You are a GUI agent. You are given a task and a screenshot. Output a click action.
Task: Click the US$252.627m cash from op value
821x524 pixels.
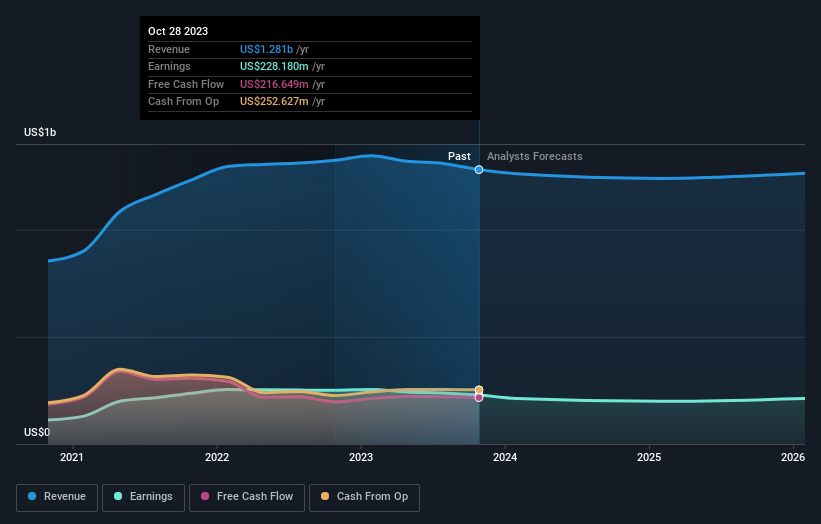[x=274, y=102]
